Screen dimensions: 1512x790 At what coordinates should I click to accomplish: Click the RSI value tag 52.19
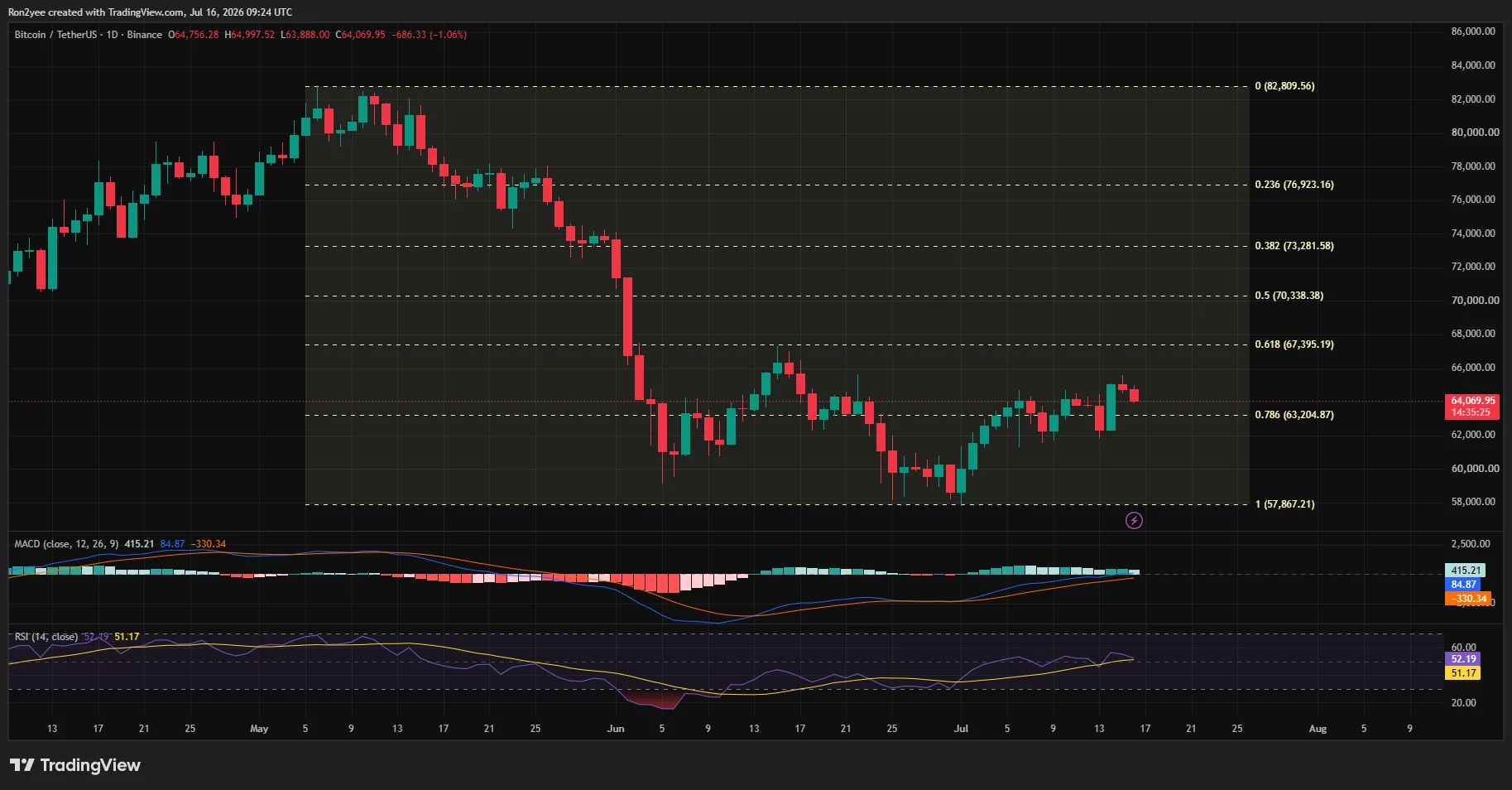click(x=1463, y=659)
